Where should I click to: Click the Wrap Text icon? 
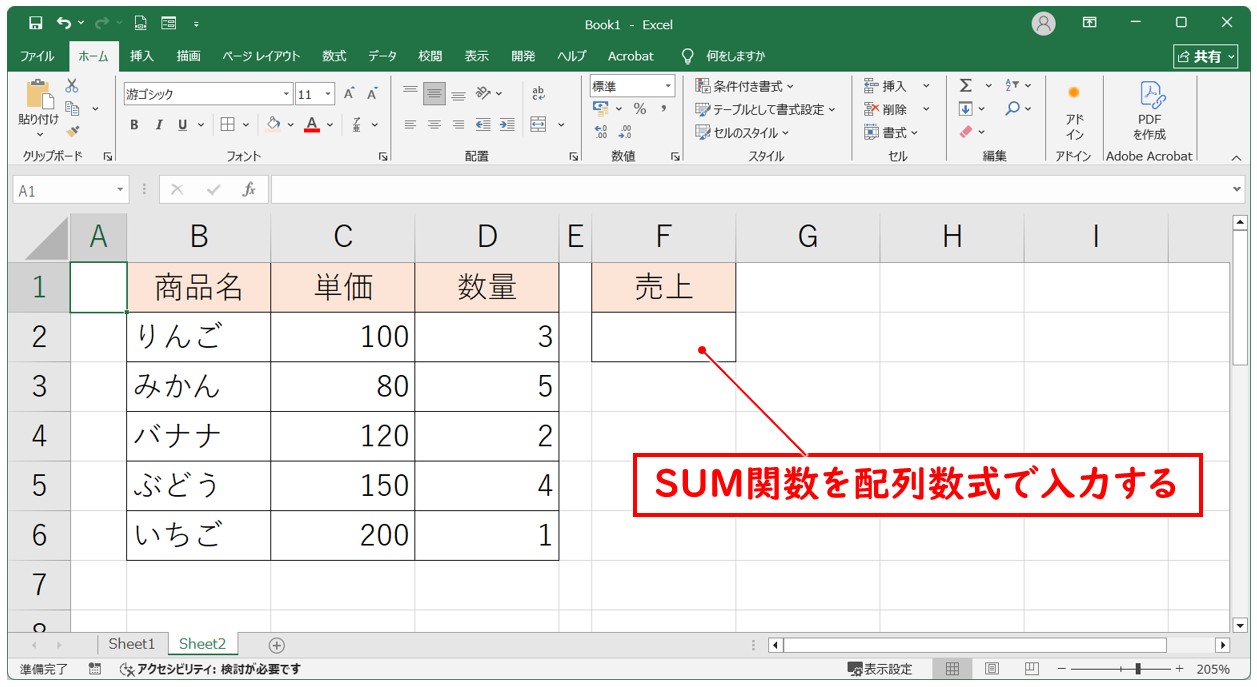point(538,93)
